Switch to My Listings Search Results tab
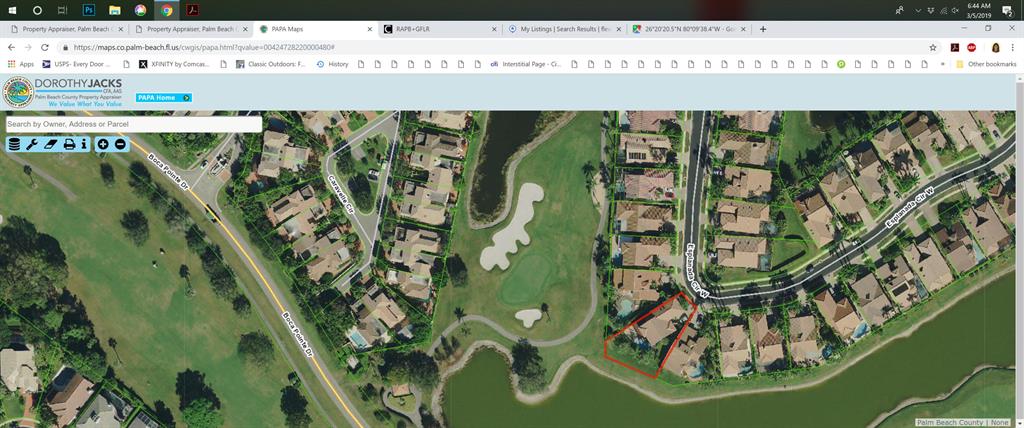Screen dimensions: 1024x428 pyautogui.click(x=565, y=29)
